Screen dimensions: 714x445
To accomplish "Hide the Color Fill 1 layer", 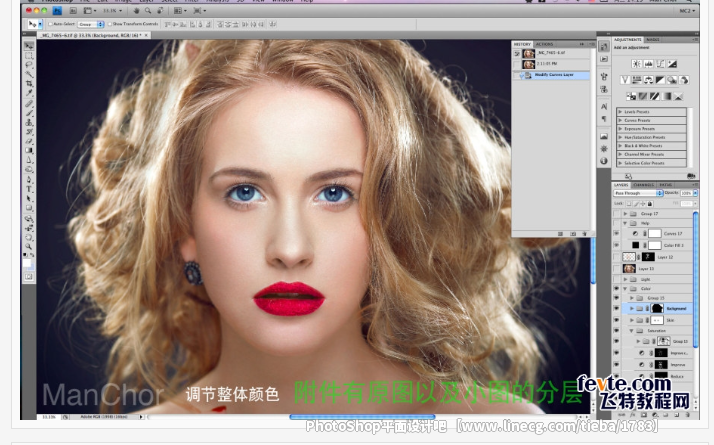I will coord(617,246).
